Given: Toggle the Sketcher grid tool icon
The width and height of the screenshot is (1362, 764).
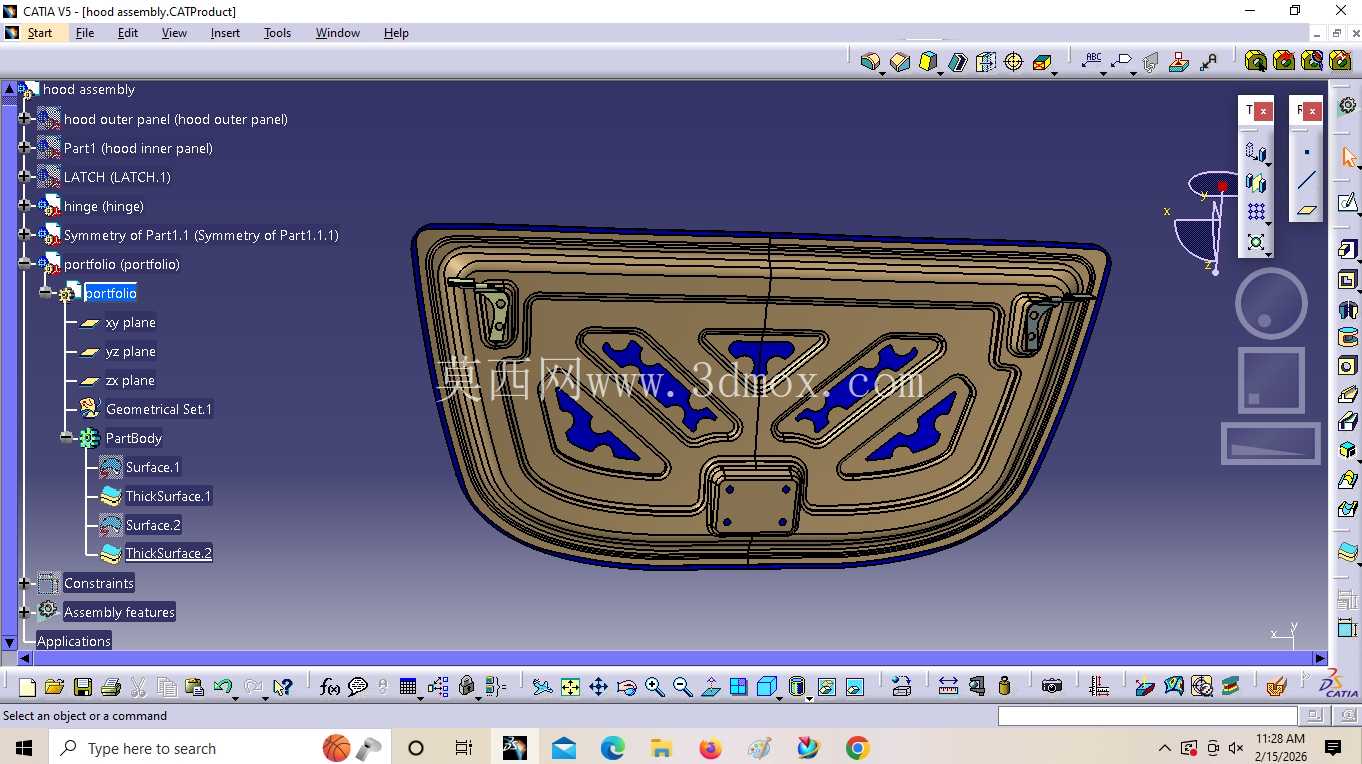Looking at the screenshot, I should tap(1256, 212).
